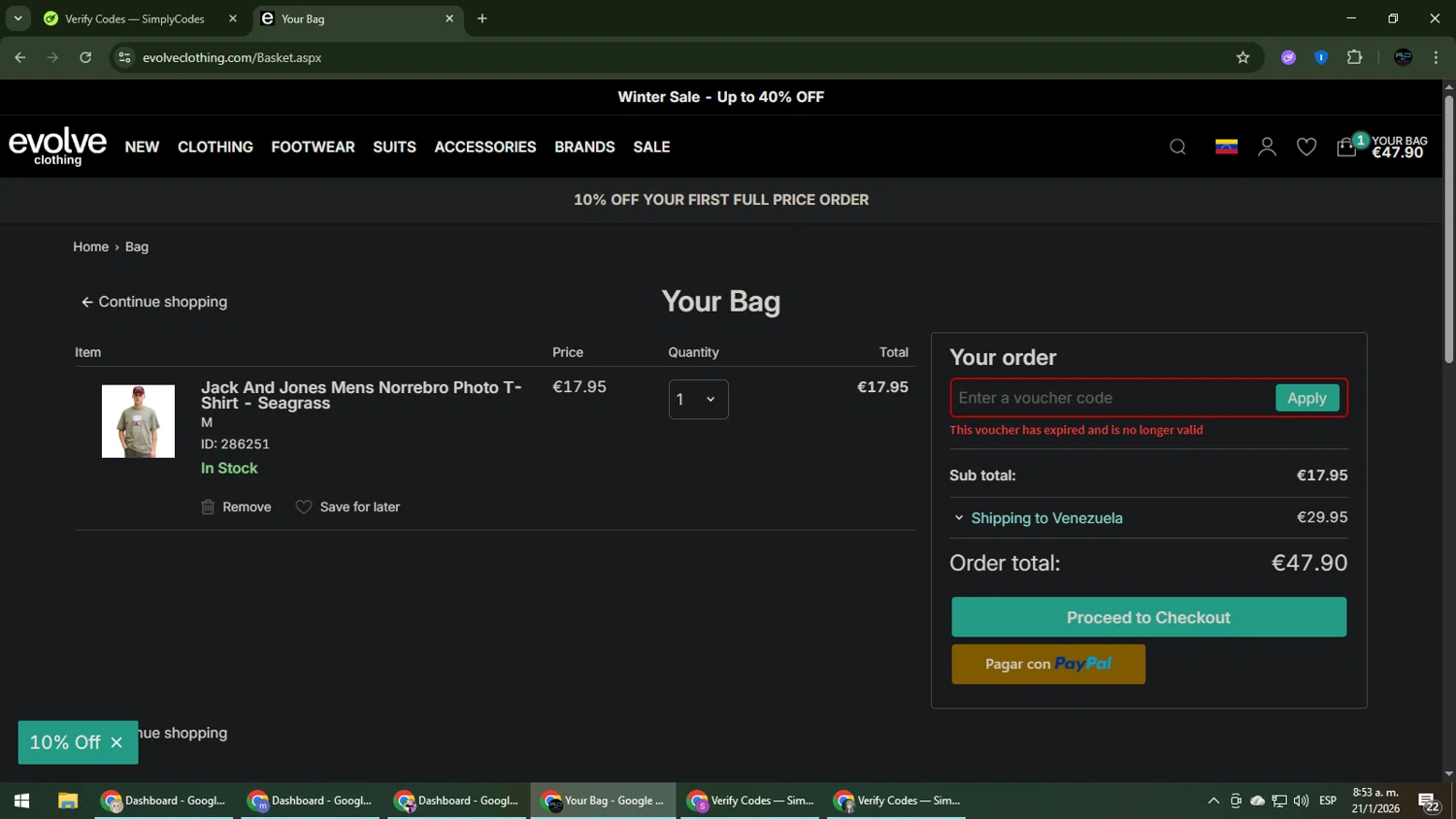Open the SUITS menu
This screenshot has width=1456, height=819.
pos(394,147)
